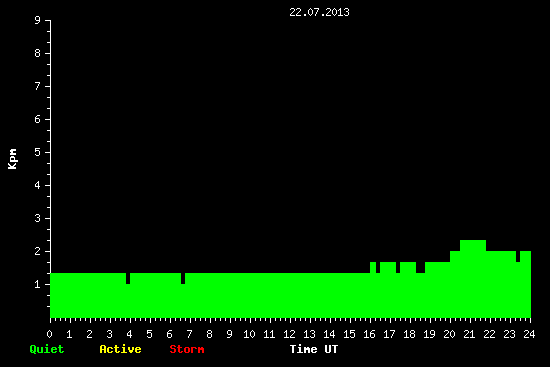Click hour 16 on the time axis
The height and width of the screenshot is (367, 550).
click(369, 334)
